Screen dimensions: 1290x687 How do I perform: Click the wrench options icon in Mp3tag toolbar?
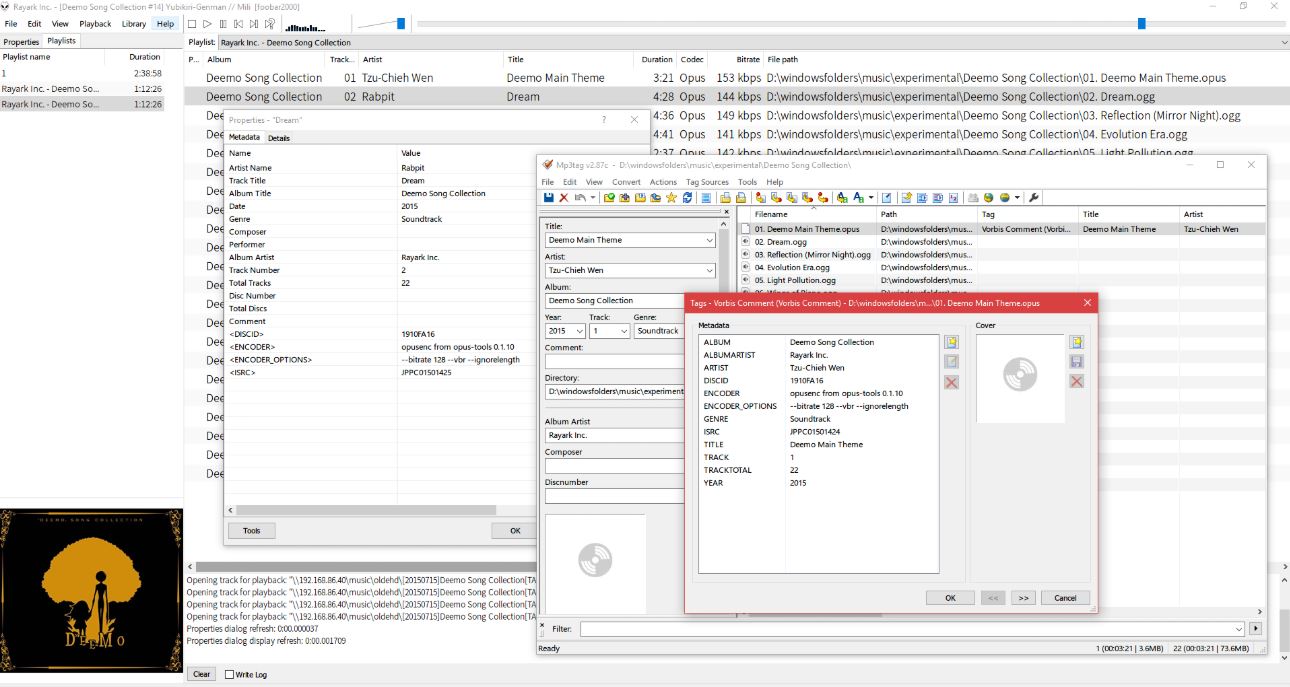pyautogui.click(x=1034, y=198)
